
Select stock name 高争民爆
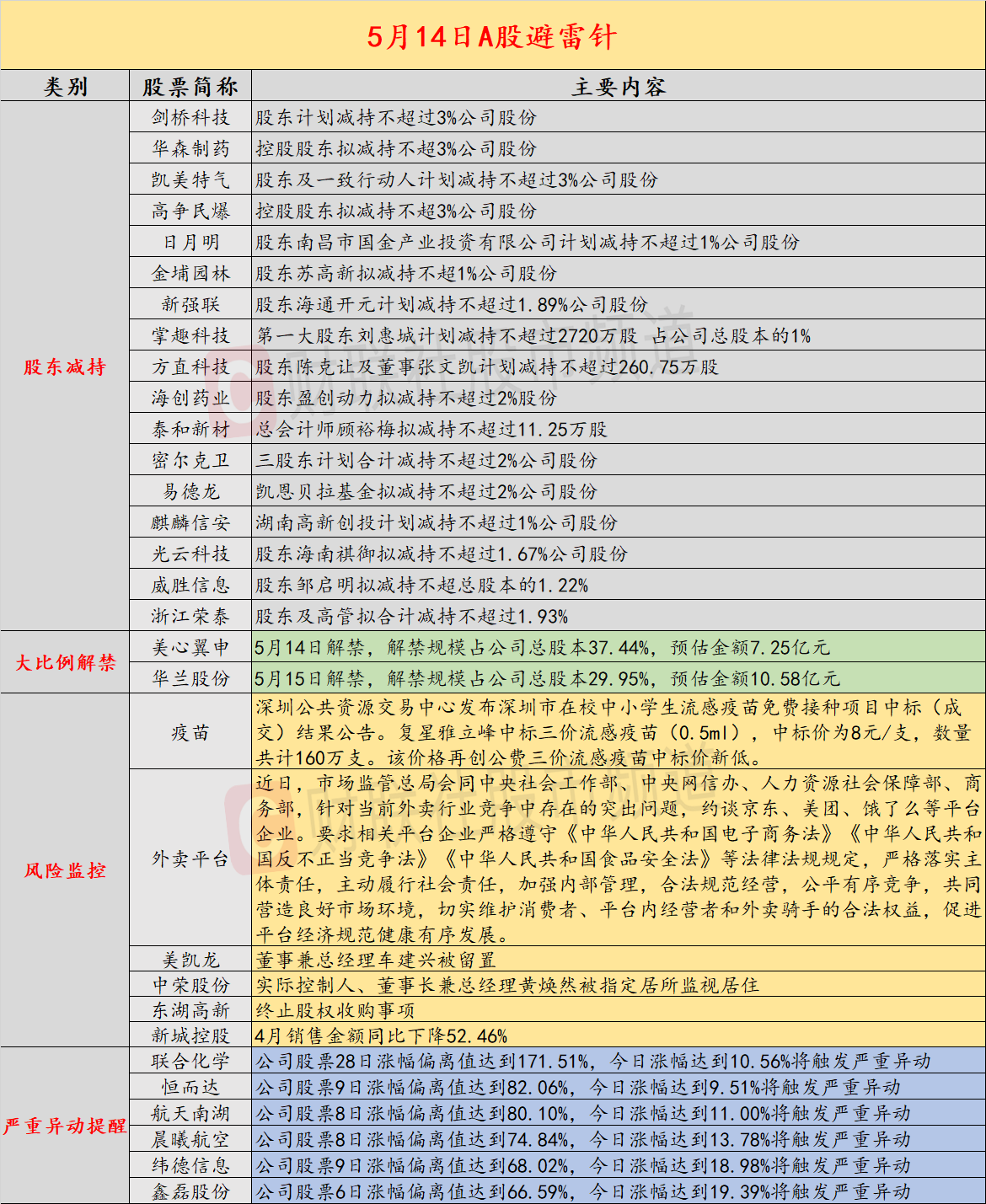[x=190, y=211]
